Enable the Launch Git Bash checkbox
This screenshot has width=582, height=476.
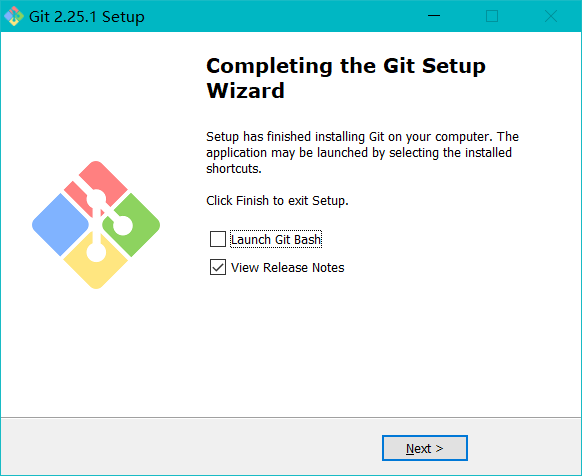tap(218, 239)
